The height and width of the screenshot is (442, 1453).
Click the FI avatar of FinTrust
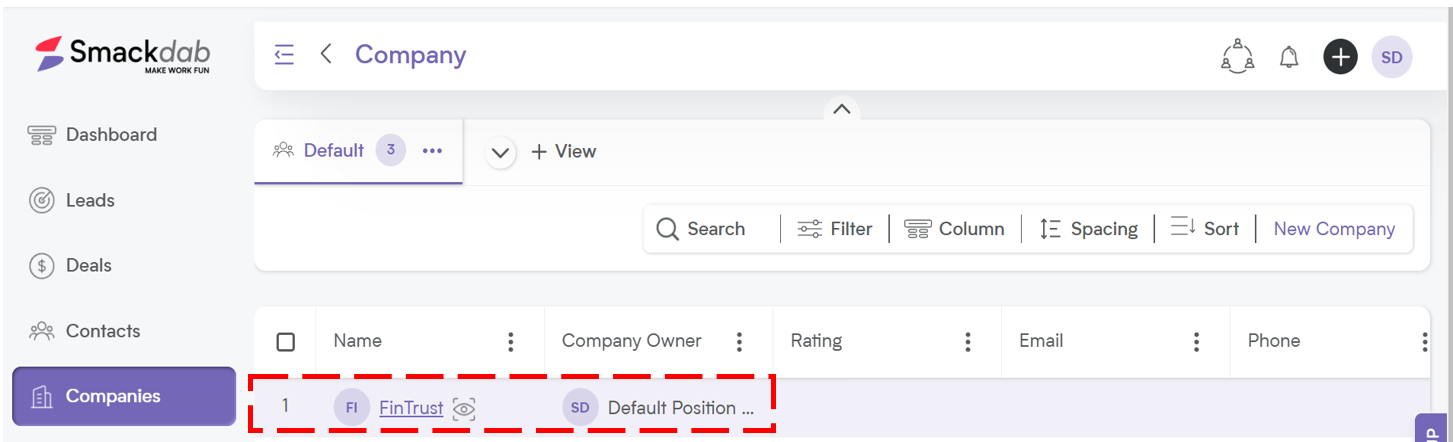point(352,408)
